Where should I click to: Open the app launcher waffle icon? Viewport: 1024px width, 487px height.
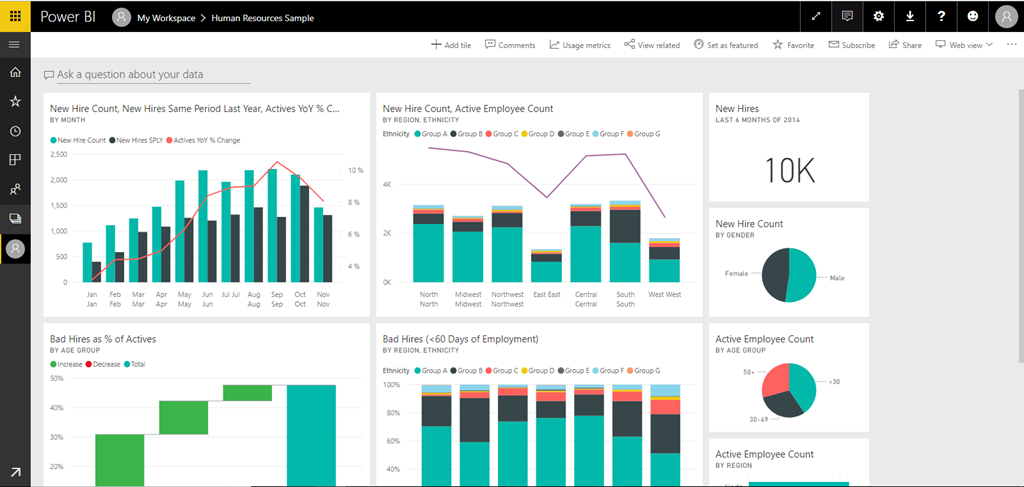click(x=15, y=16)
